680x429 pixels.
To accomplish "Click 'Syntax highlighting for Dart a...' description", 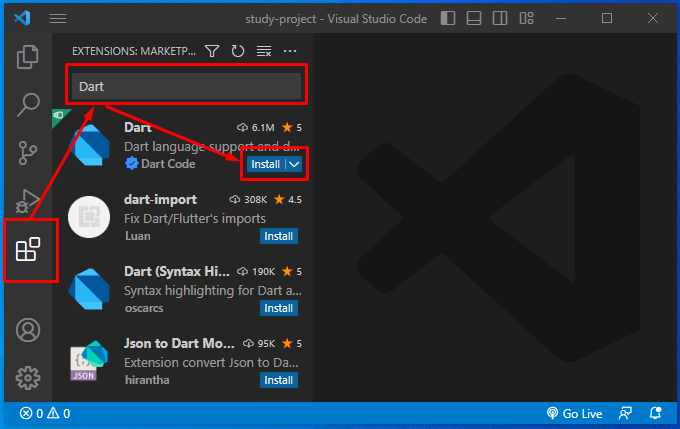I will (212, 290).
